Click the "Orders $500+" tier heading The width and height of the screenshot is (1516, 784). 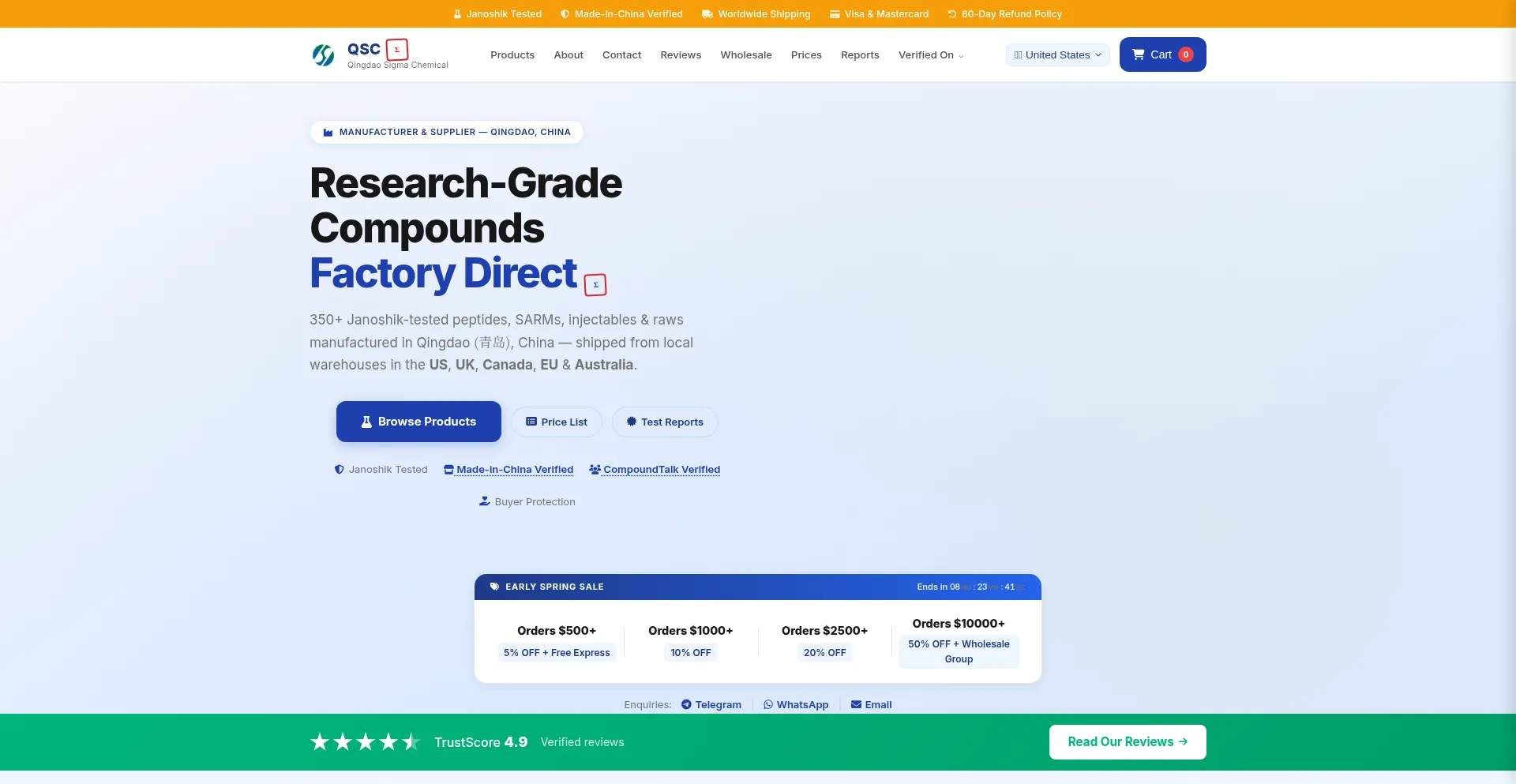[x=557, y=631]
